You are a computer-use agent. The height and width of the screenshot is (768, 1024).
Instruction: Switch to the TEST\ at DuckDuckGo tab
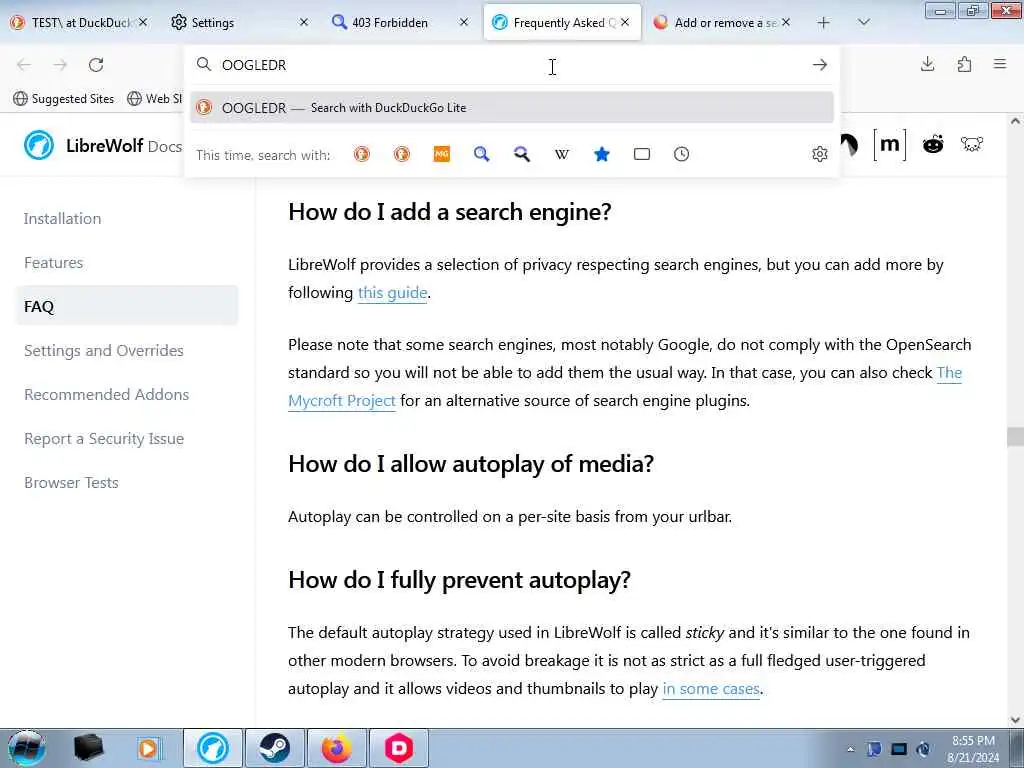pos(77,22)
